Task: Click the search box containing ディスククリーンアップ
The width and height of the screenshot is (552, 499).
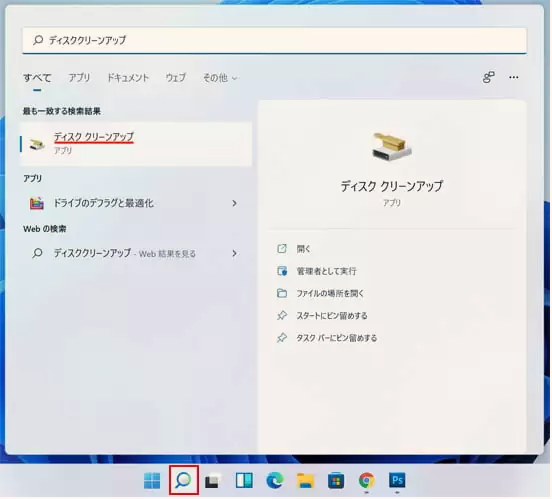Action: tap(275, 40)
